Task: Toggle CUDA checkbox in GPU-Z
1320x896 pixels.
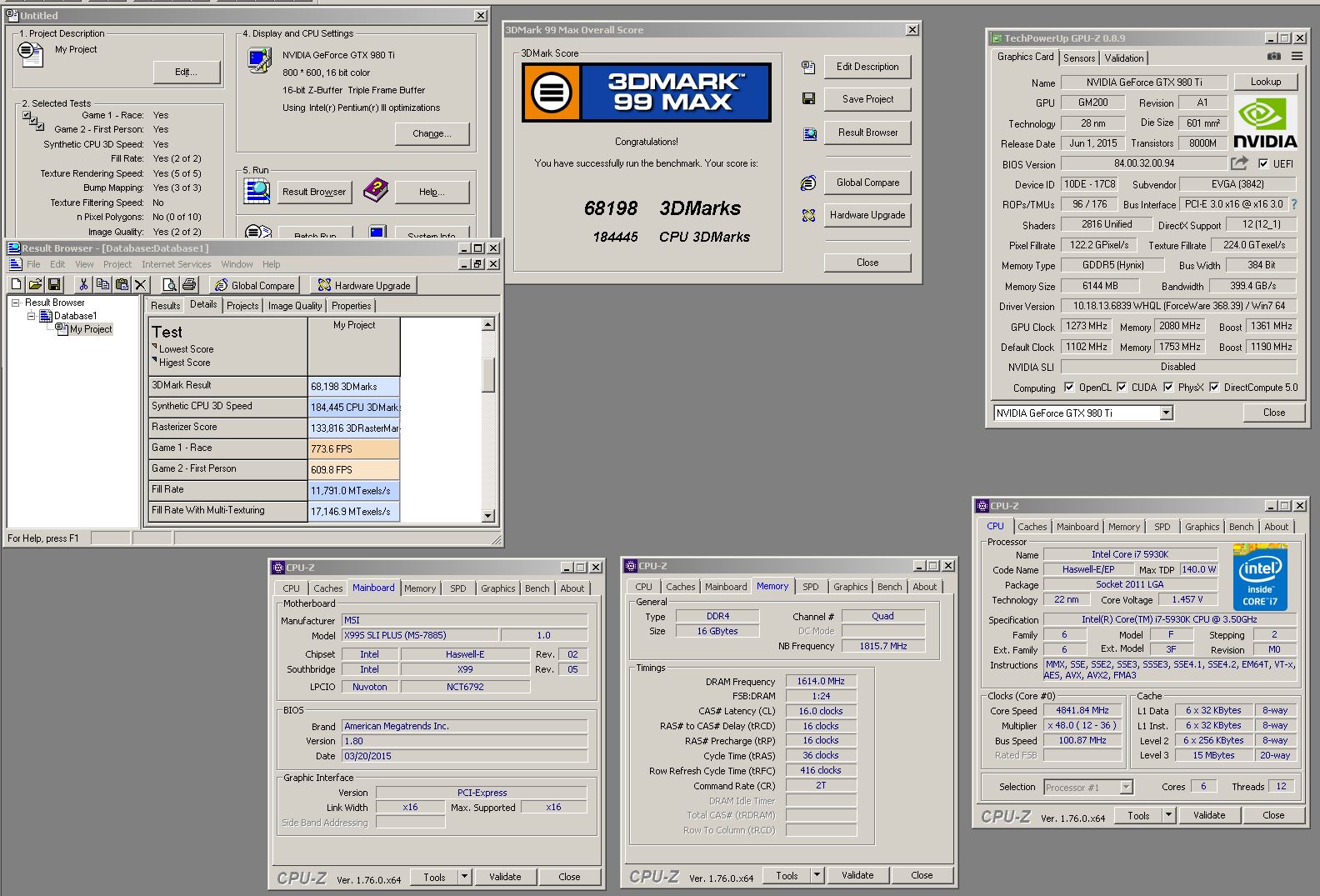Action: pos(1122,387)
